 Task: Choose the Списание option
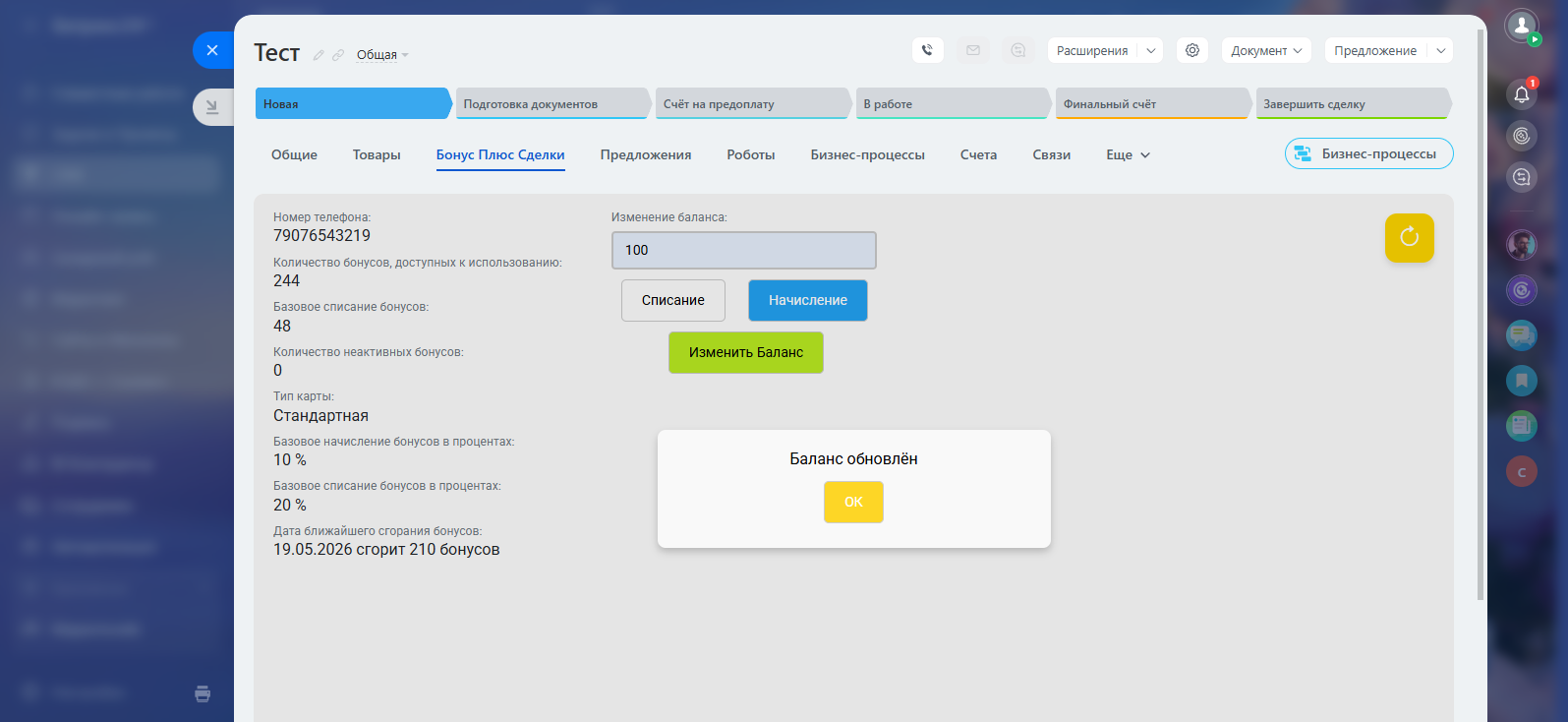point(673,300)
